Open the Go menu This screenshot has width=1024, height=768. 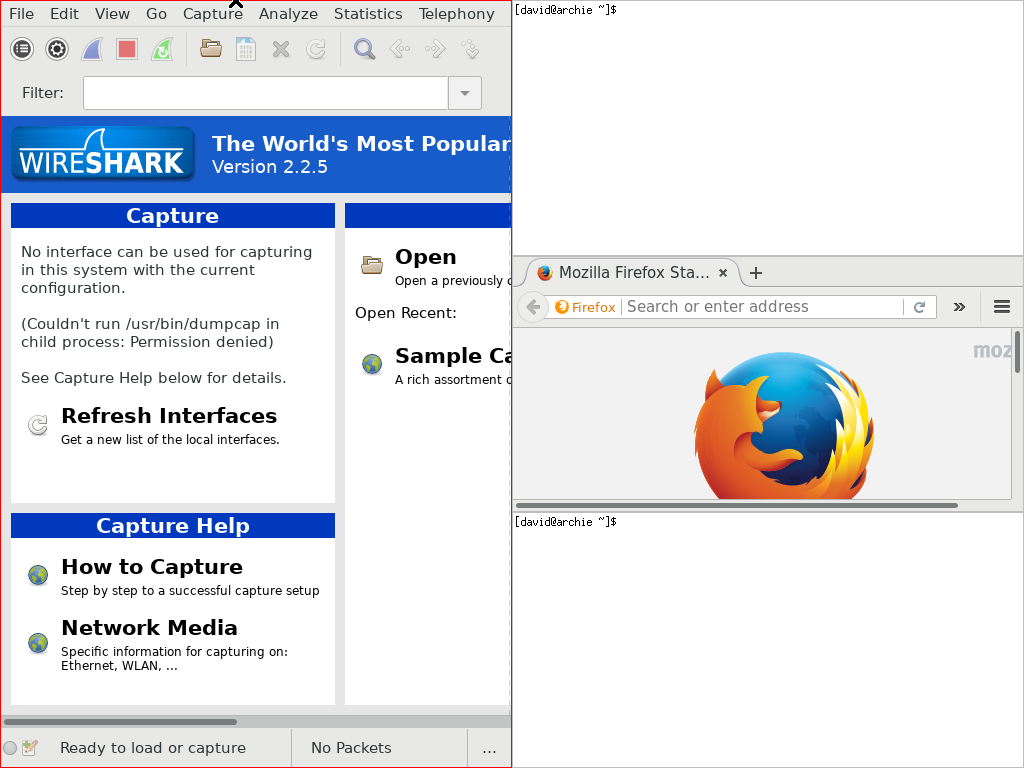coord(156,14)
